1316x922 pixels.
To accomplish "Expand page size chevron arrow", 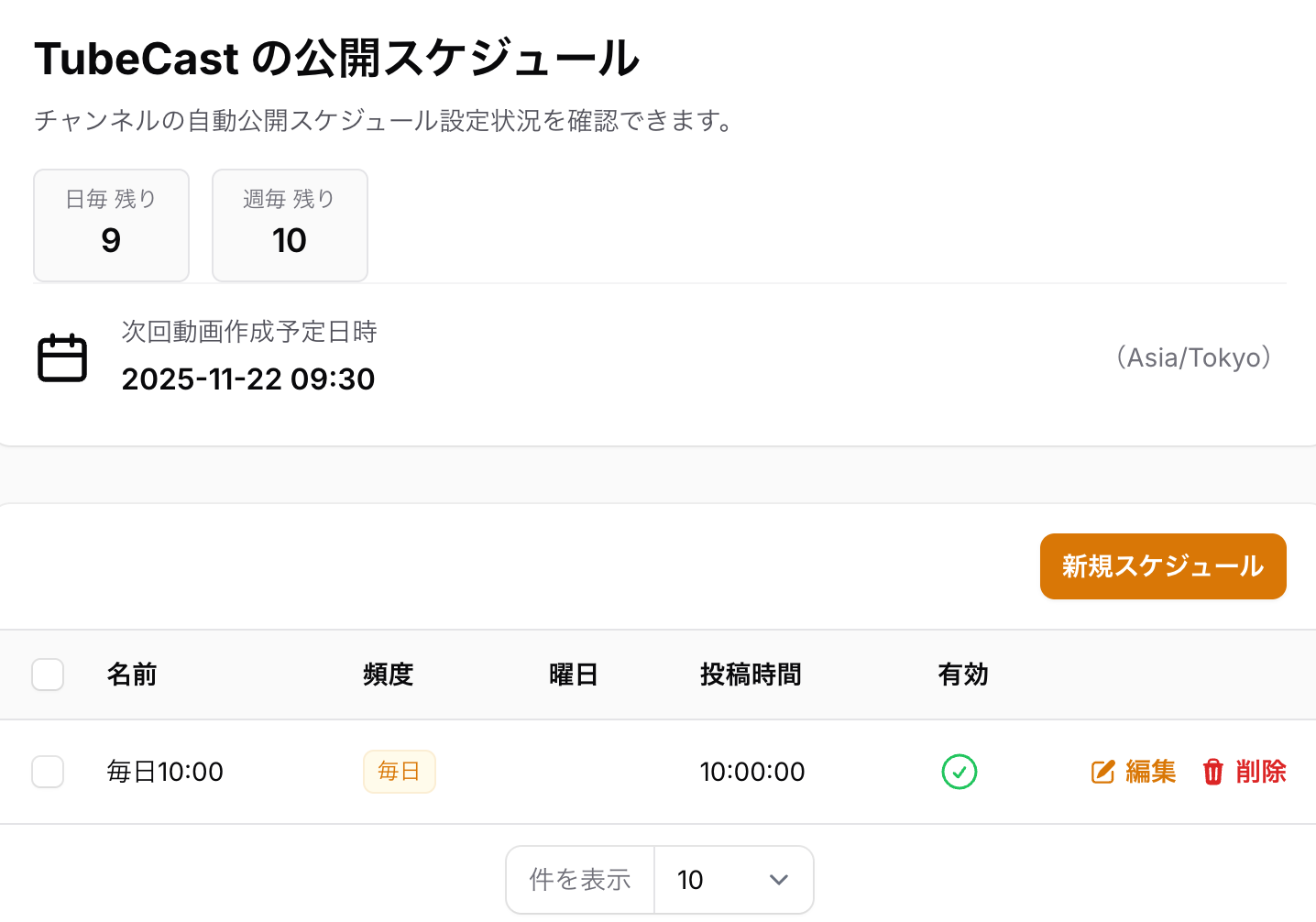I will click(x=779, y=880).
